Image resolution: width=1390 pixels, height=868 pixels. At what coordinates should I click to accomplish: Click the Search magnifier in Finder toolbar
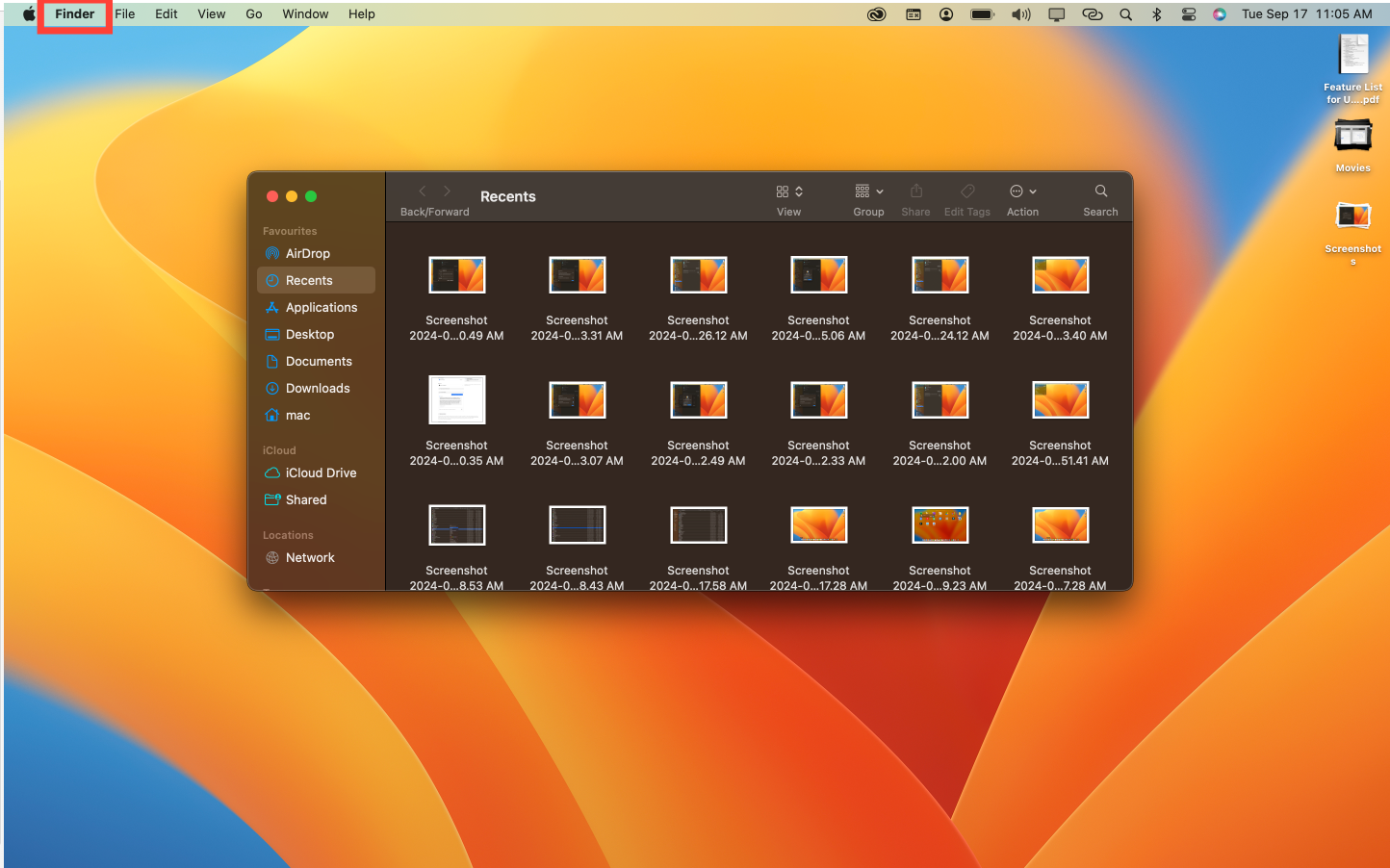[1100, 191]
